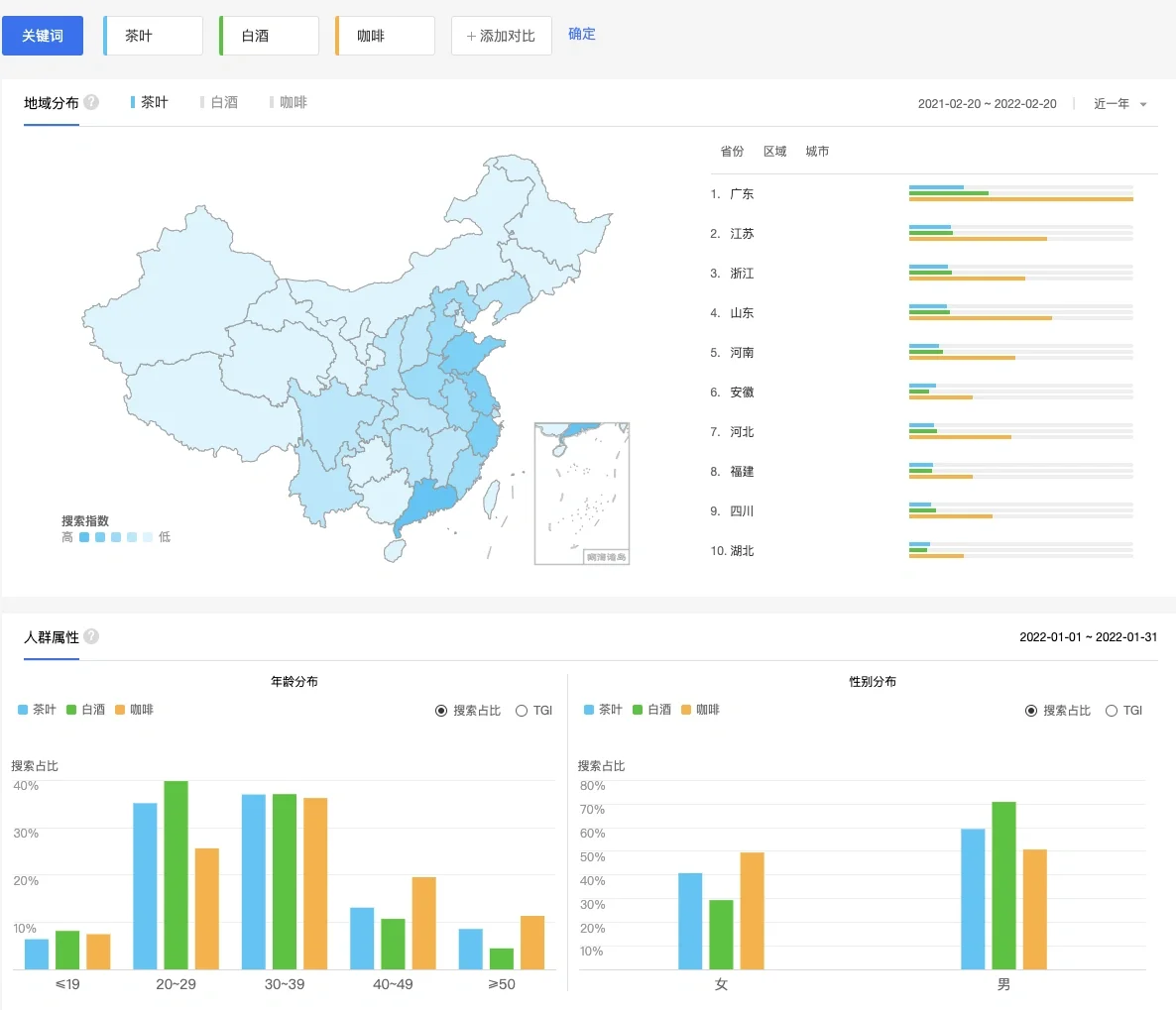Click the orange 咖啡 bar for 40~49
Viewport: 1176px width, 1010px height.
tap(423, 923)
